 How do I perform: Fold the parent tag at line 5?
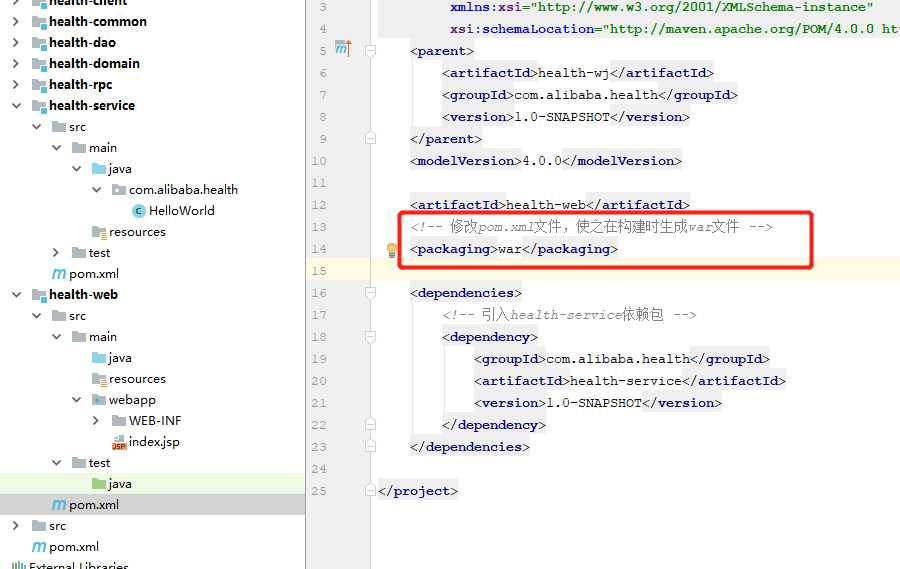[x=370, y=51]
